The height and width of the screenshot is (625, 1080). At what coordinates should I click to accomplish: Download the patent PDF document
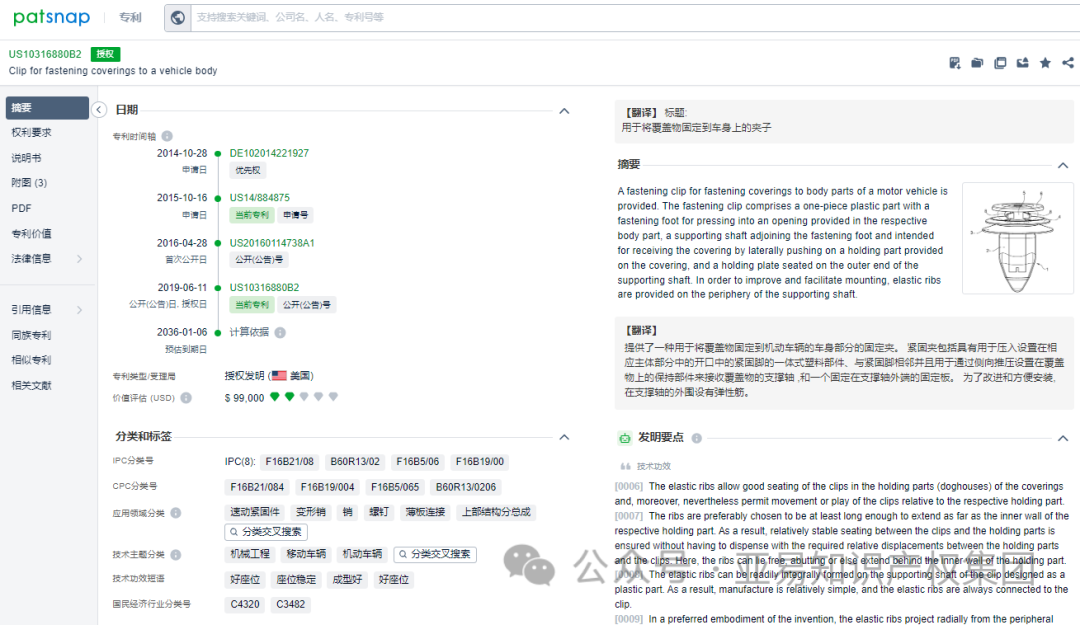(954, 62)
